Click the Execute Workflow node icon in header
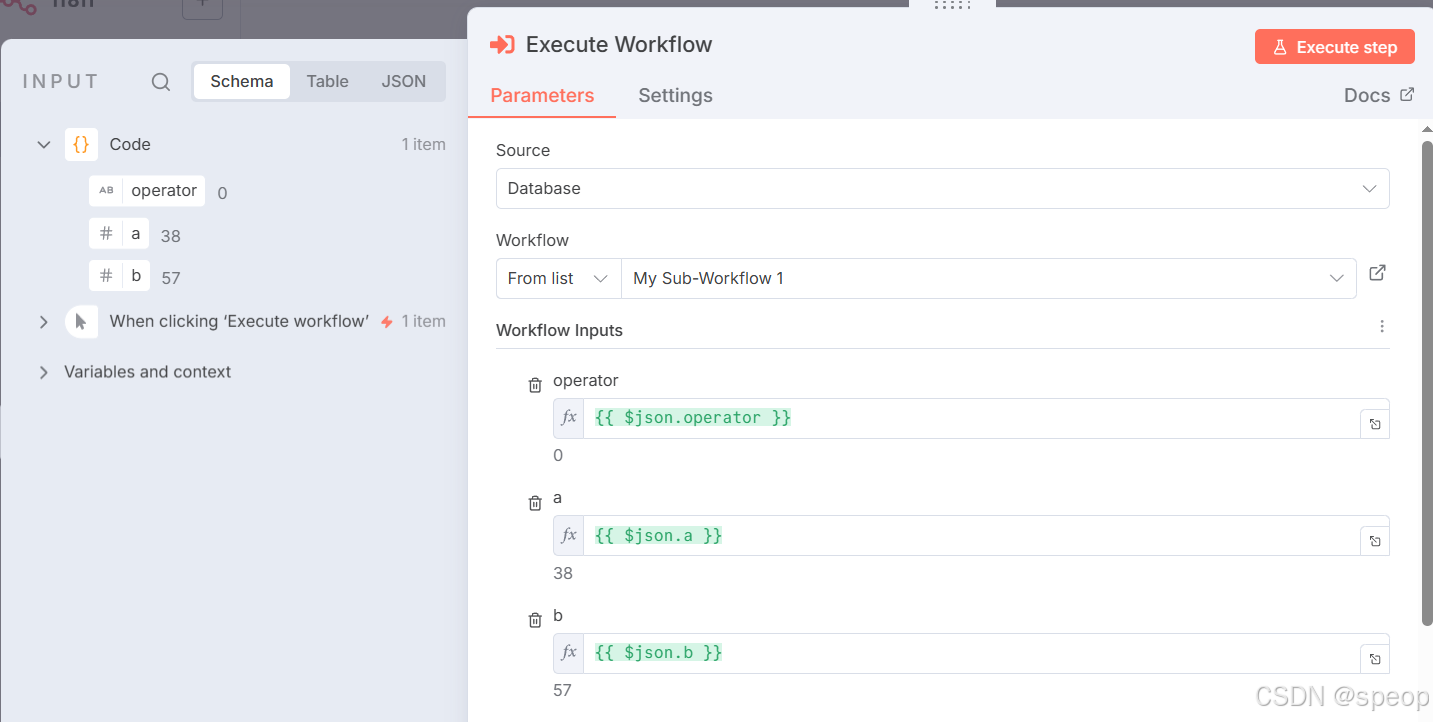Image resolution: width=1433 pixels, height=722 pixels. 502,45
